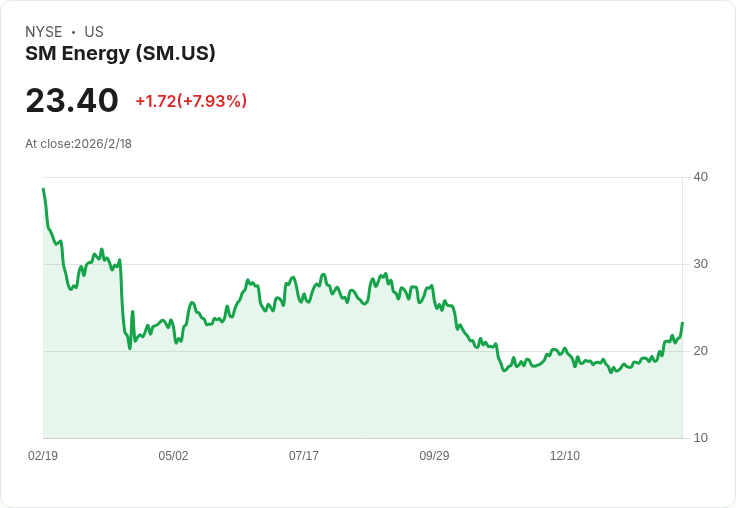Select the 02/19 date on x-axis
Screen dimensions: 736x508
[x=43, y=456]
